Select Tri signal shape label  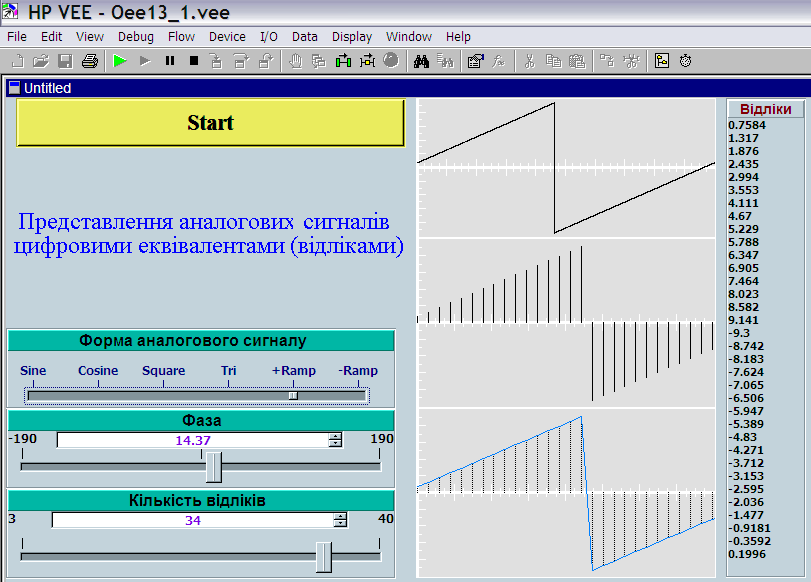click(228, 370)
